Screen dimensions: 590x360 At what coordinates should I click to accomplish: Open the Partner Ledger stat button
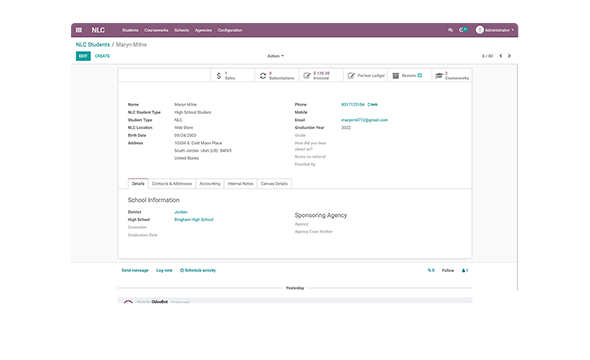[x=365, y=76]
